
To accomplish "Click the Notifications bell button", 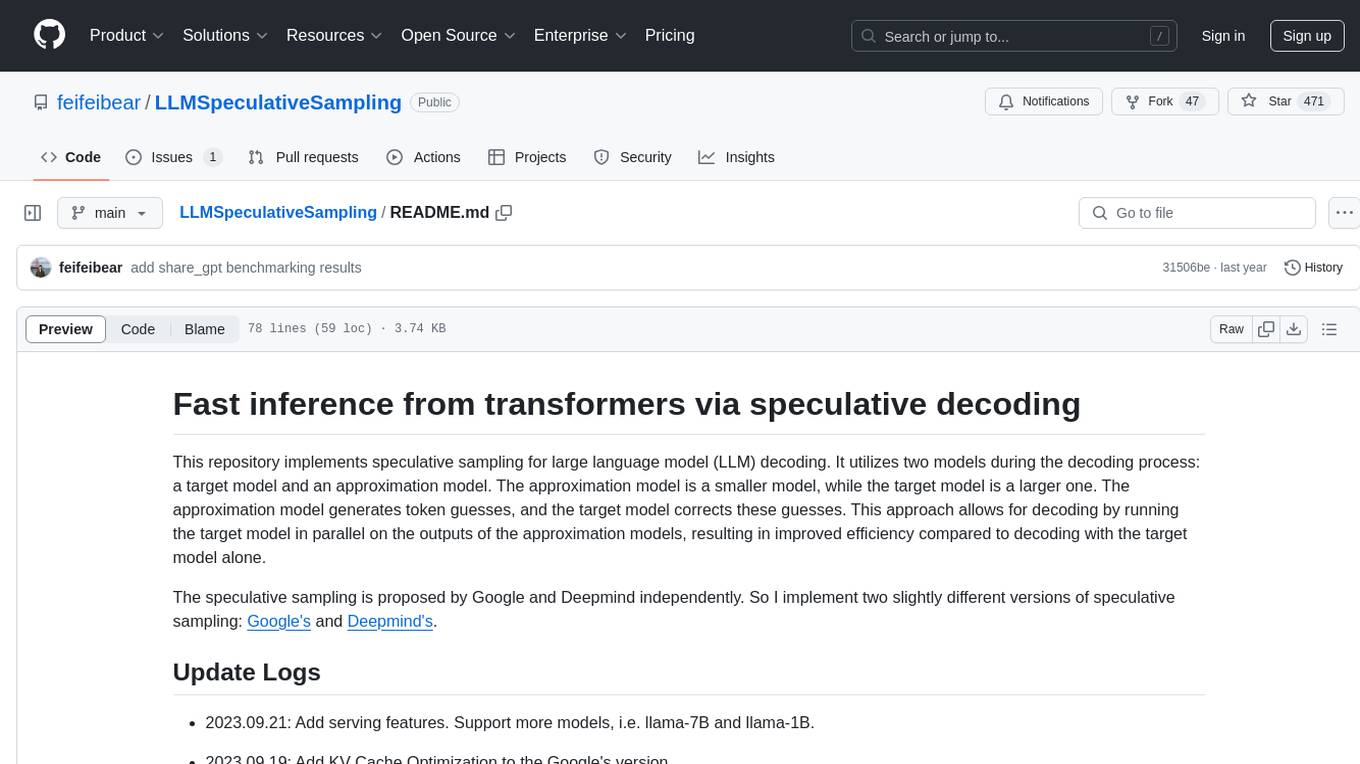I will (1044, 101).
